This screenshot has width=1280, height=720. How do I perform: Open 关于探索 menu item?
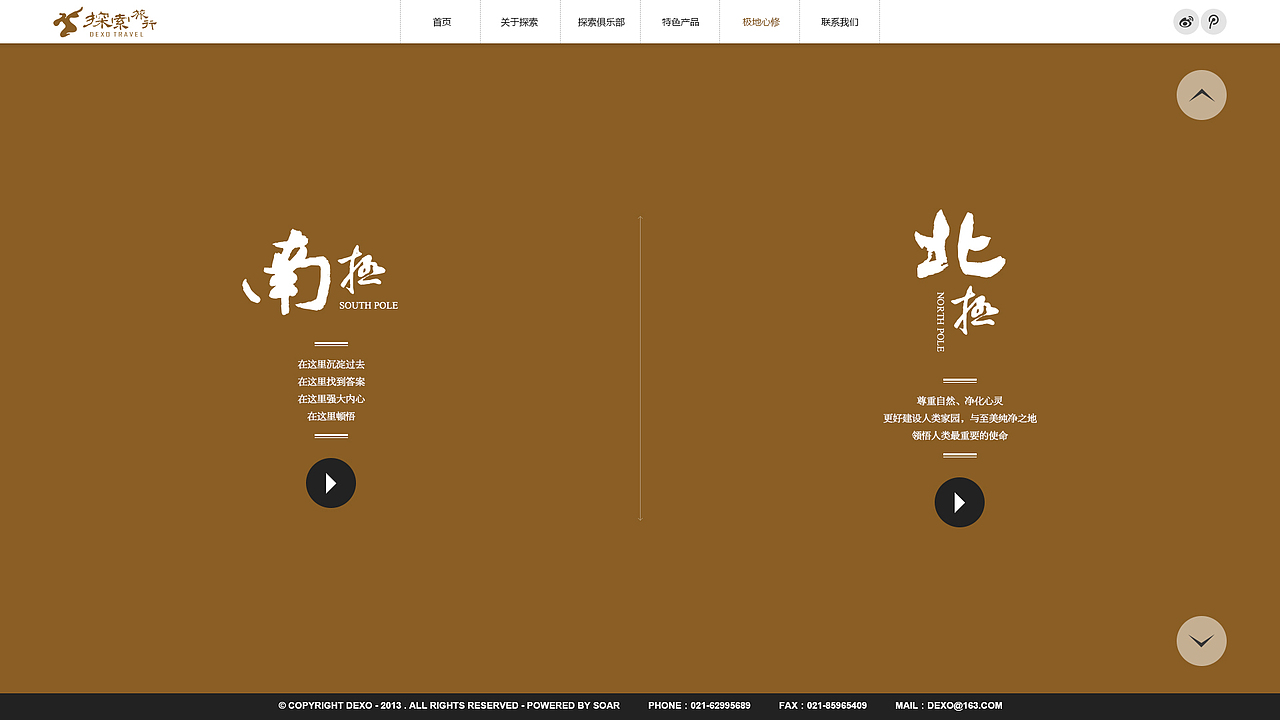520,22
